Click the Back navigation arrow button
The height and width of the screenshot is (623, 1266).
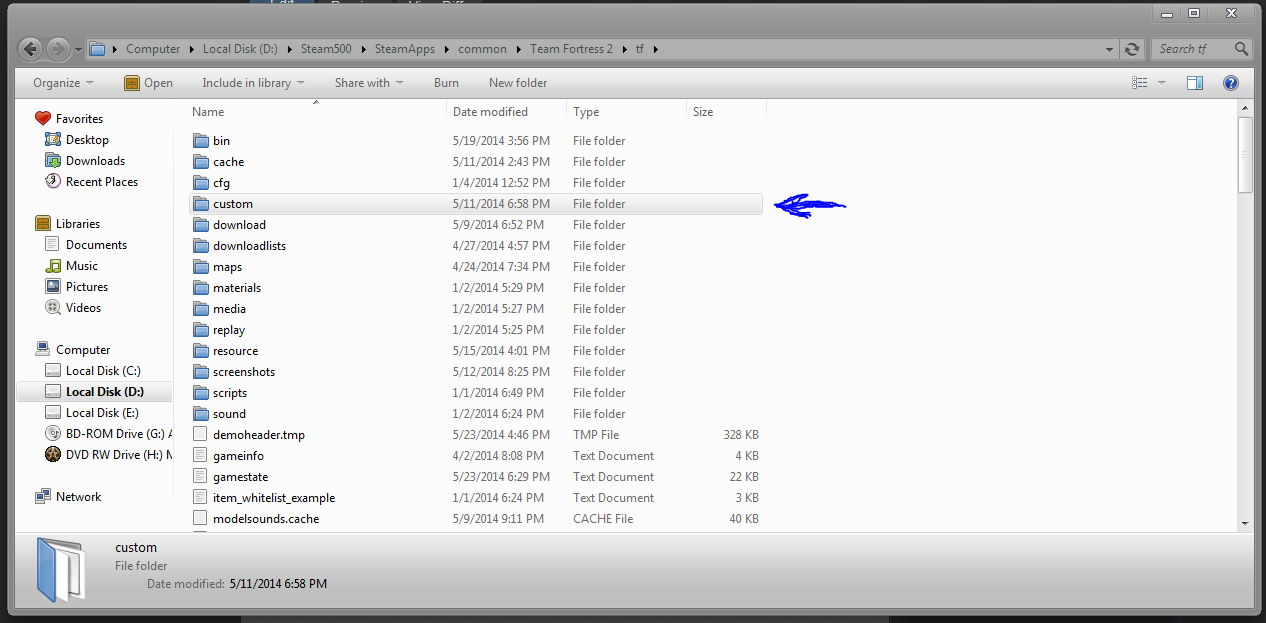(x=31, y=48)
